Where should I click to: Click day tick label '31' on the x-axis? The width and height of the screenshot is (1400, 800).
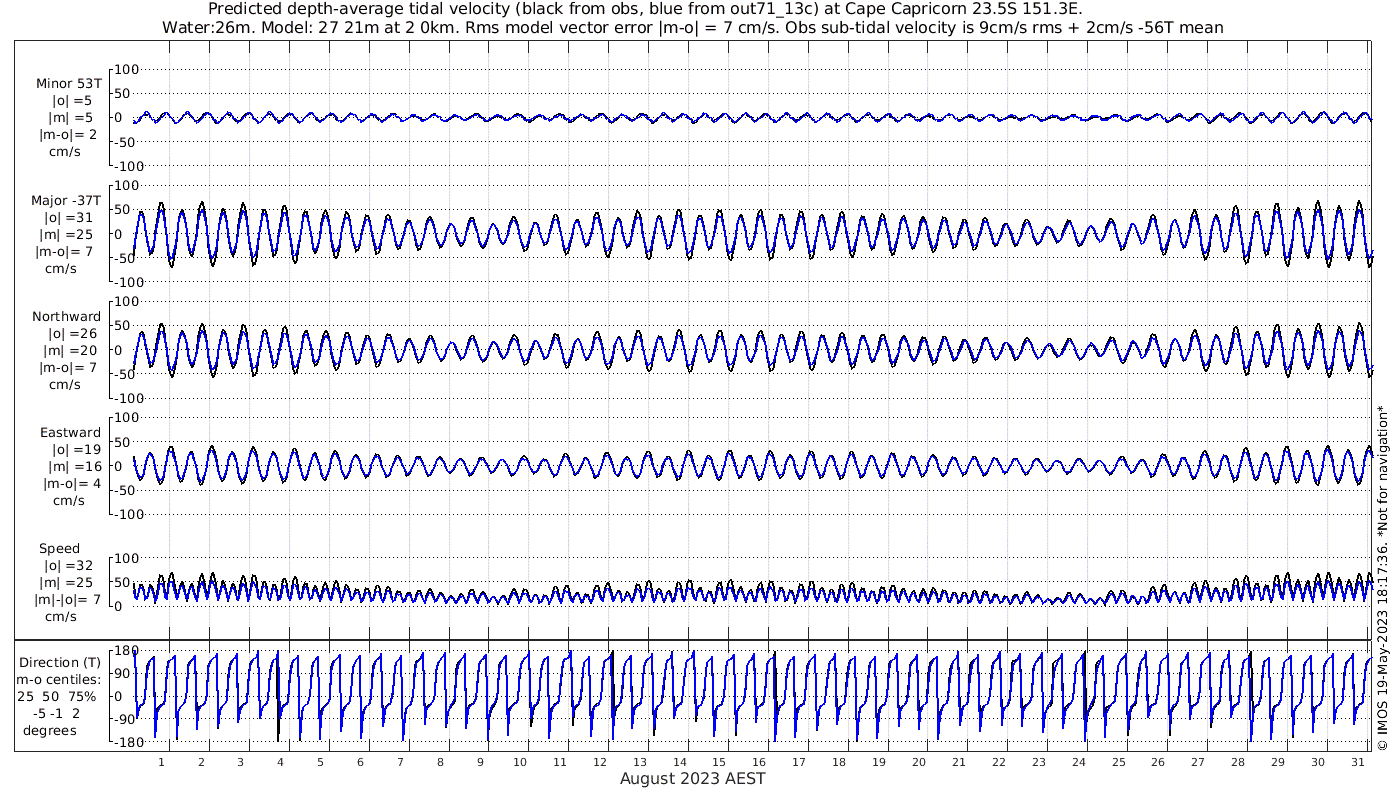1358,762
